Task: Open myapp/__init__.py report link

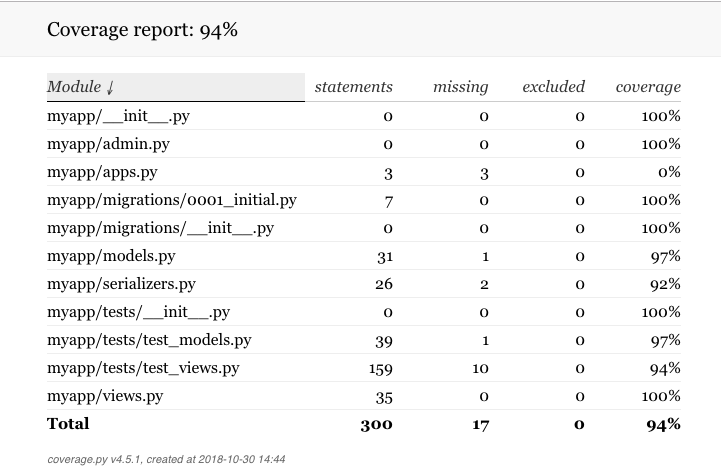Action: click(118, 116)
